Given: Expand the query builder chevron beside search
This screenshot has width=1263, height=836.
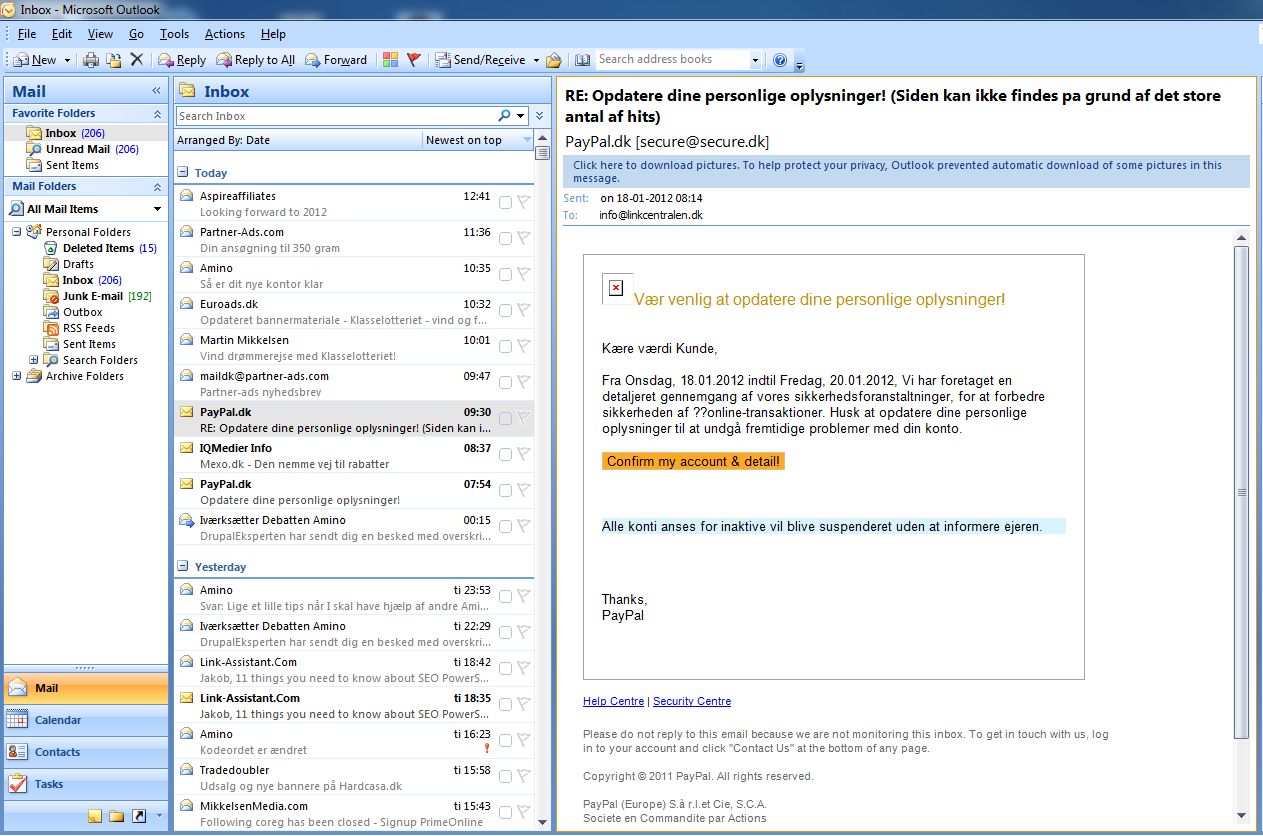Looking at the screenshot, I should (x=540, y=116).
